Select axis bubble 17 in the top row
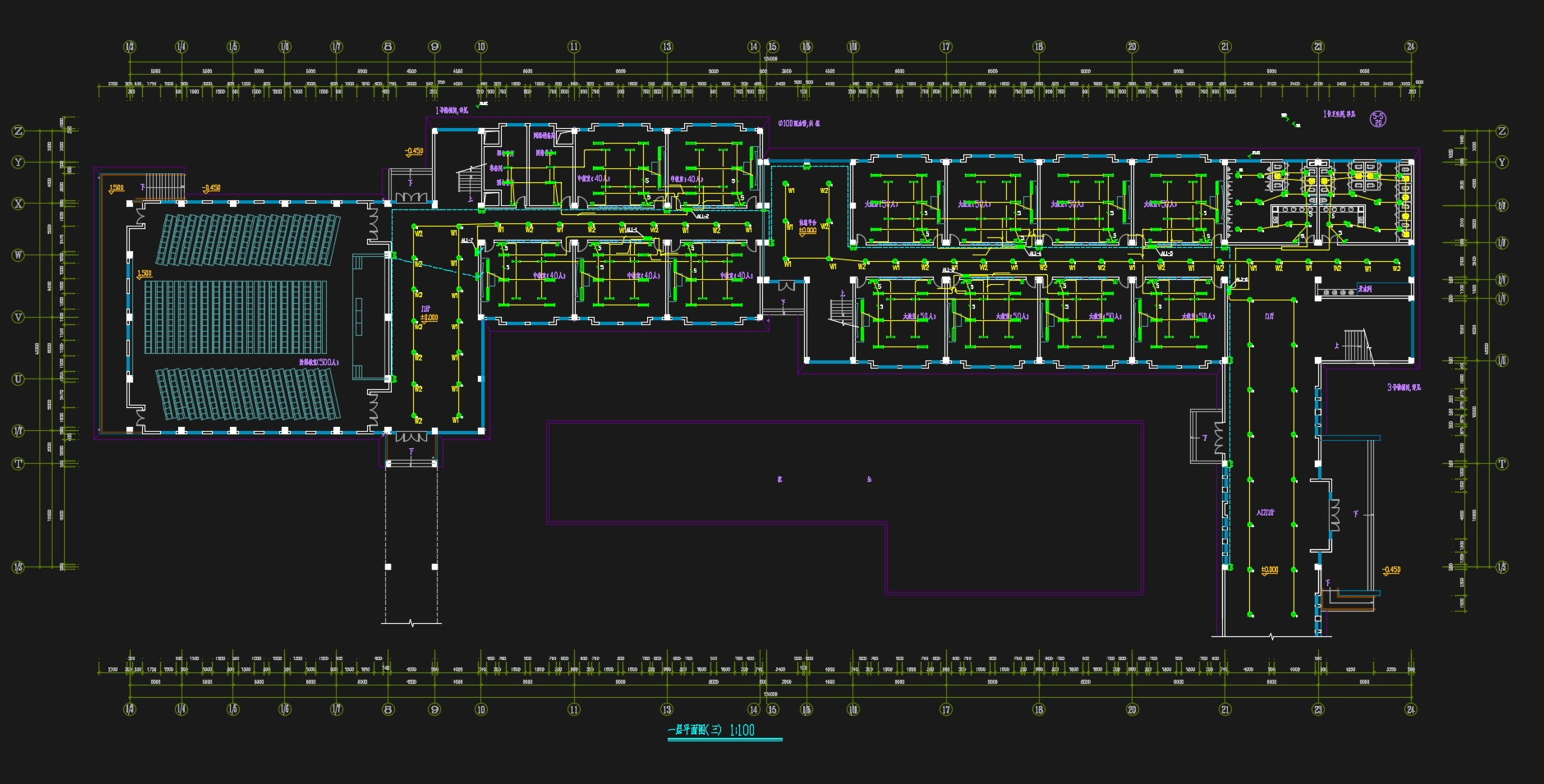 [x=946, y=47]
